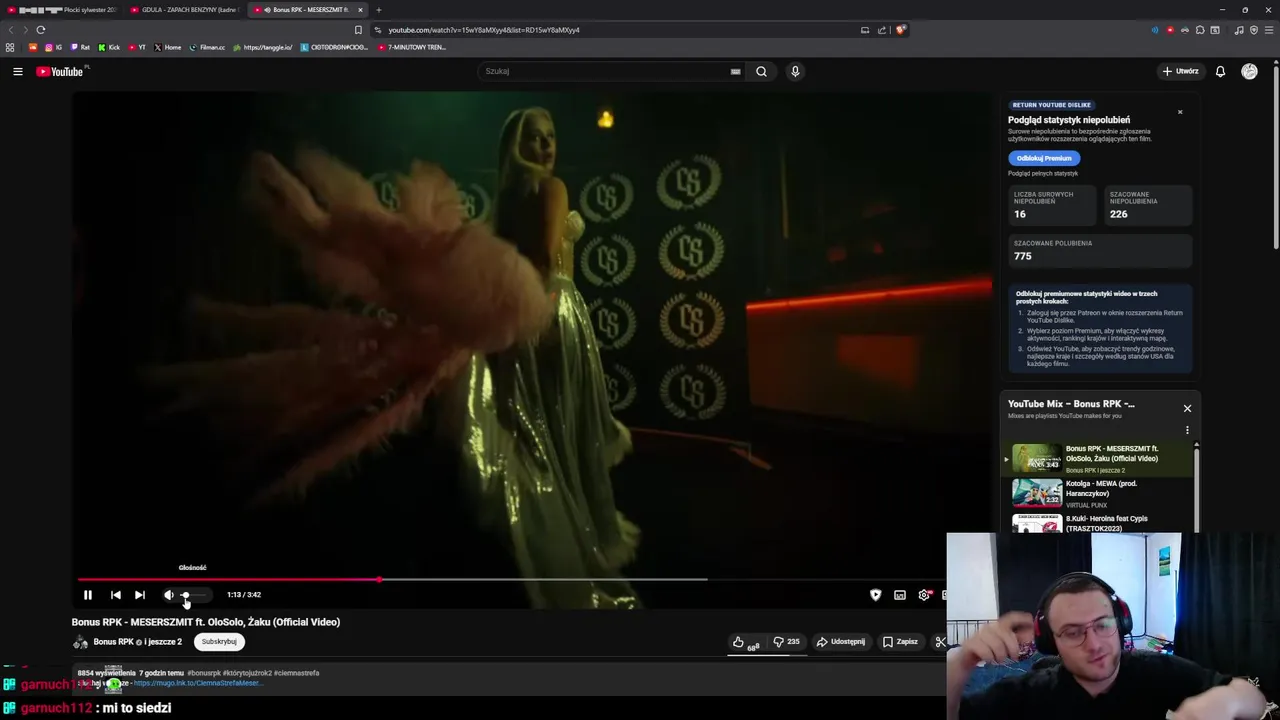This screenshot has width=1280, height=720.
Task: Open the account avatar menu
Action: point(1249,71)
